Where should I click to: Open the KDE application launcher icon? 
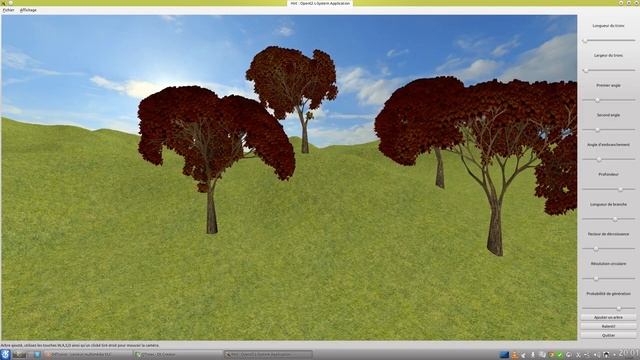(5, 354)
